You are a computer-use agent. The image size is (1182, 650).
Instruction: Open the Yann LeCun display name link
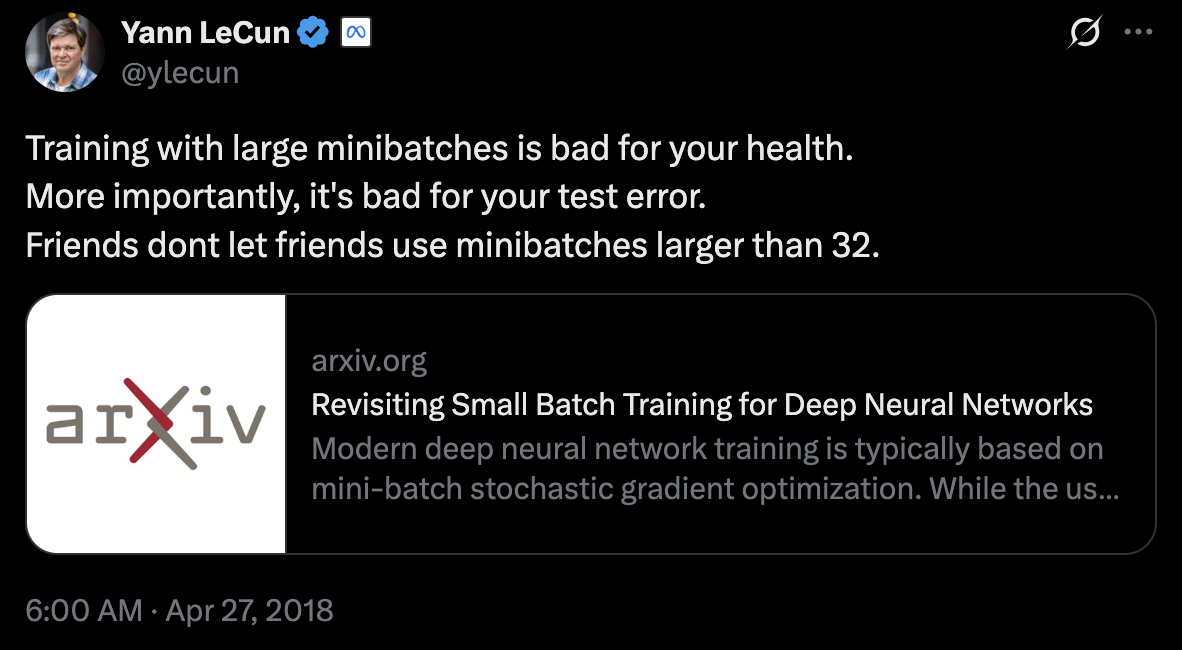205,33
